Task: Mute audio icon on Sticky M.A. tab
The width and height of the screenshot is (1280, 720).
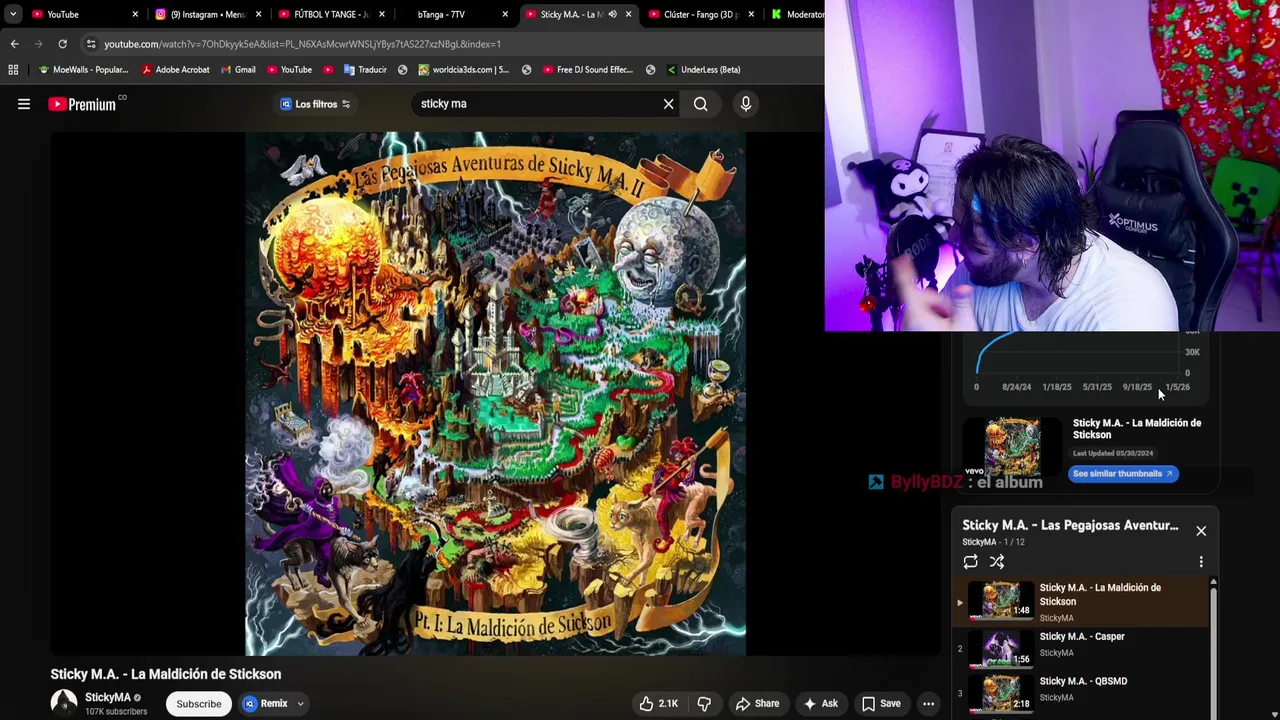Action: pyautogui.click(x=612, y=14)
